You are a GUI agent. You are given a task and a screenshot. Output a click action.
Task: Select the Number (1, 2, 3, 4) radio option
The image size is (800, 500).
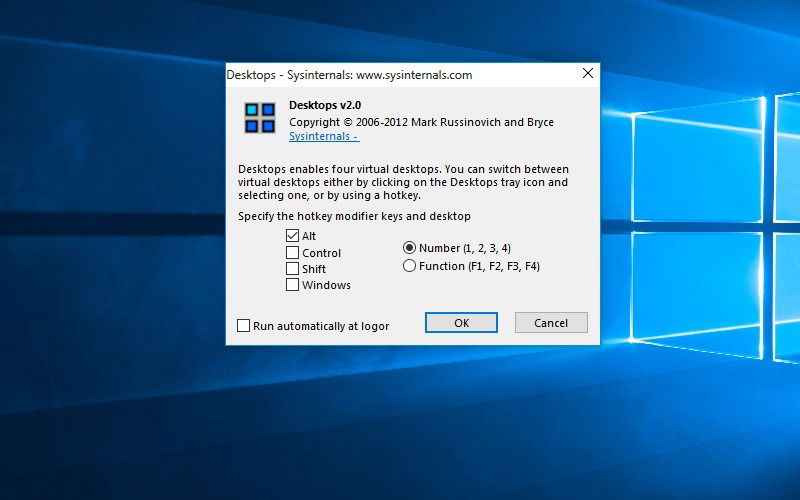click(409, 248)
